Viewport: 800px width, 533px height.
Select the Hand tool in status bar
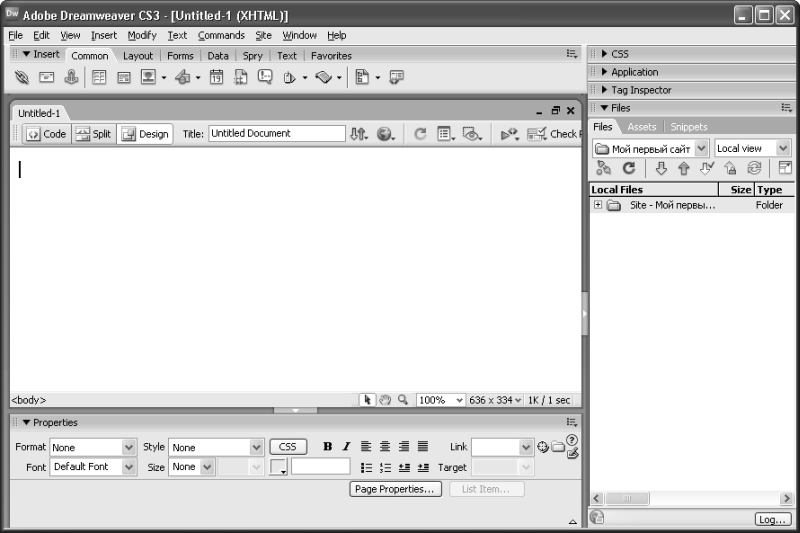pyautogui.click(x=385, y=400)
